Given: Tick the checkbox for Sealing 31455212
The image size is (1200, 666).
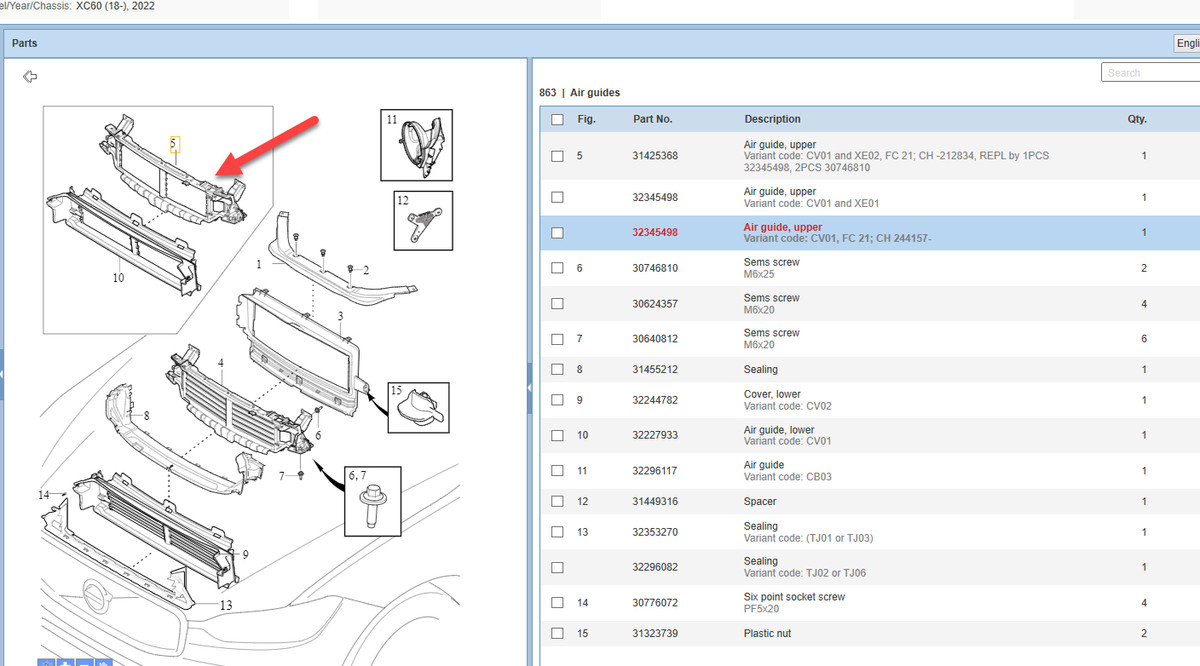Looking at the screenshot, I should pyautogui.click(x=557, y=370).
